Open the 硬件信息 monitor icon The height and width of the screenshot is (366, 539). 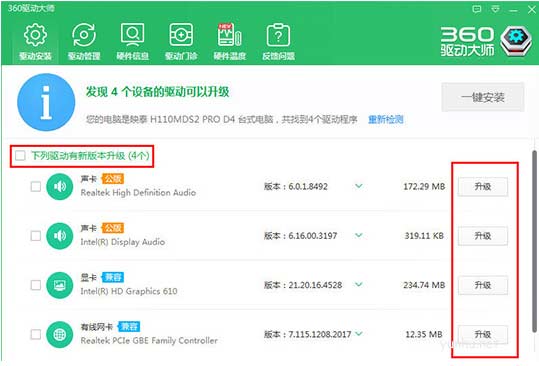click(x=132, y=34)
